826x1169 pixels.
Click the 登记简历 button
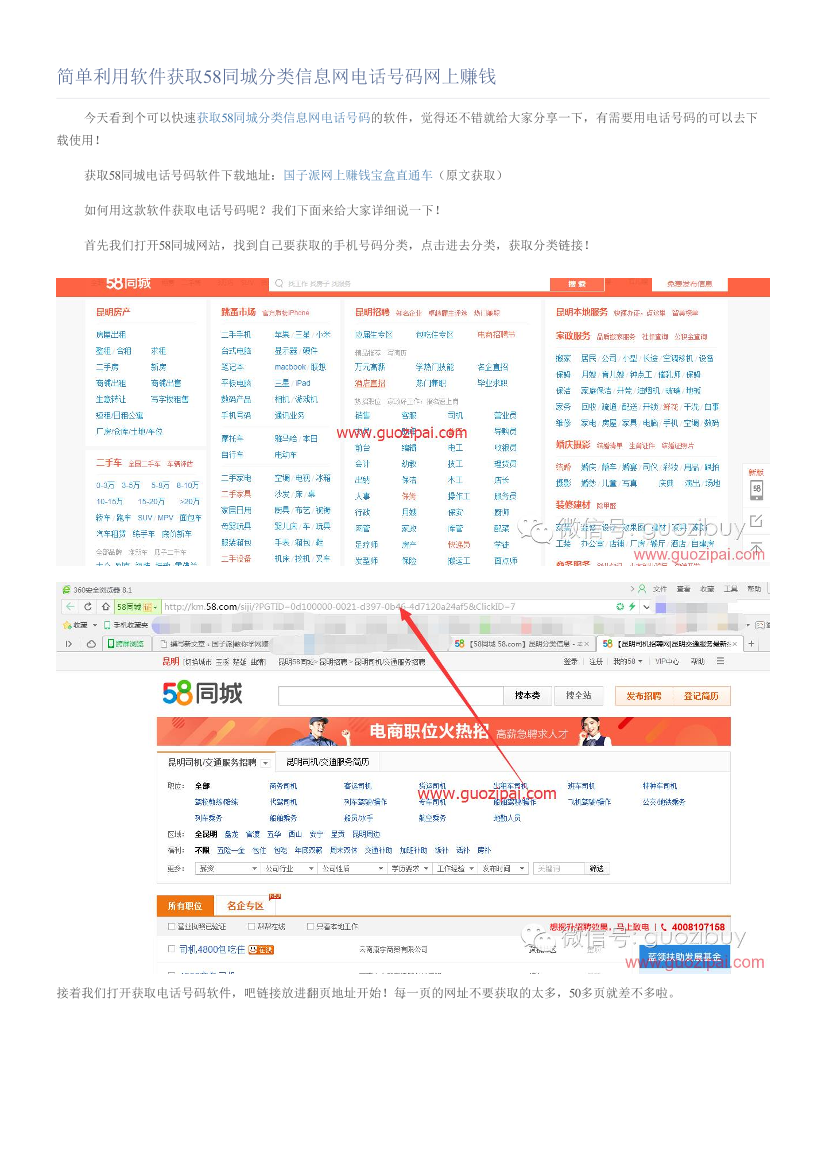pyautogui.click(x=702, y=696)
